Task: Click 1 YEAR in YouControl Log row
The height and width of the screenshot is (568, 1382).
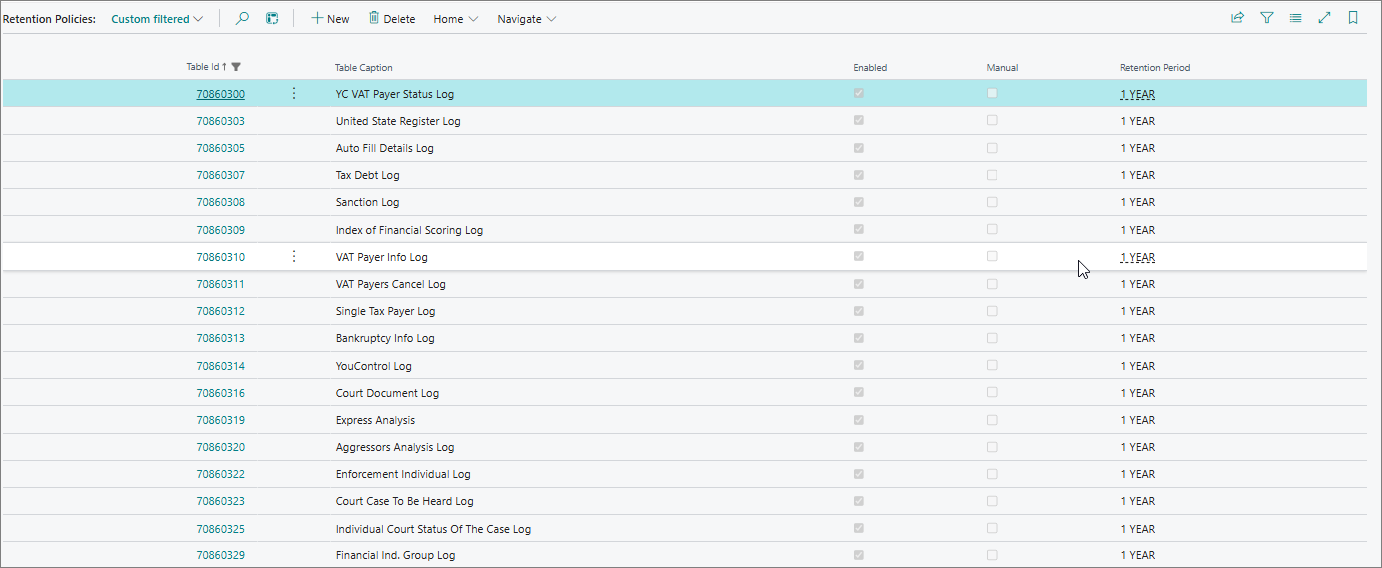Action: (1138, 366)
